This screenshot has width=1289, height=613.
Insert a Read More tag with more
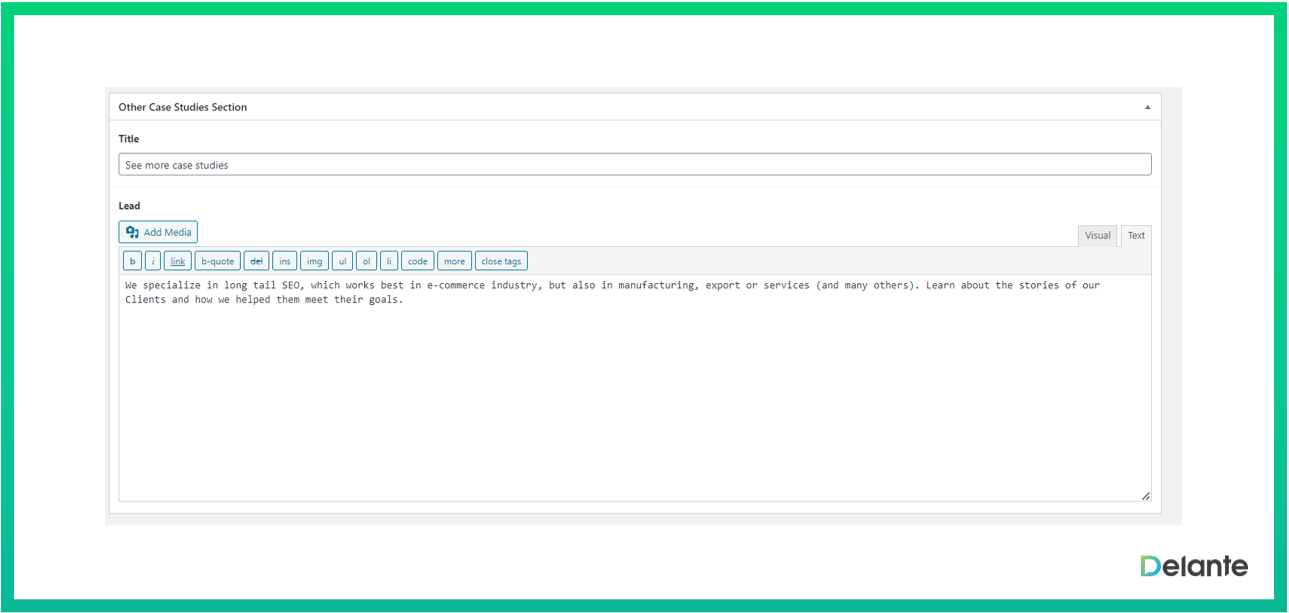pos(454,261)
